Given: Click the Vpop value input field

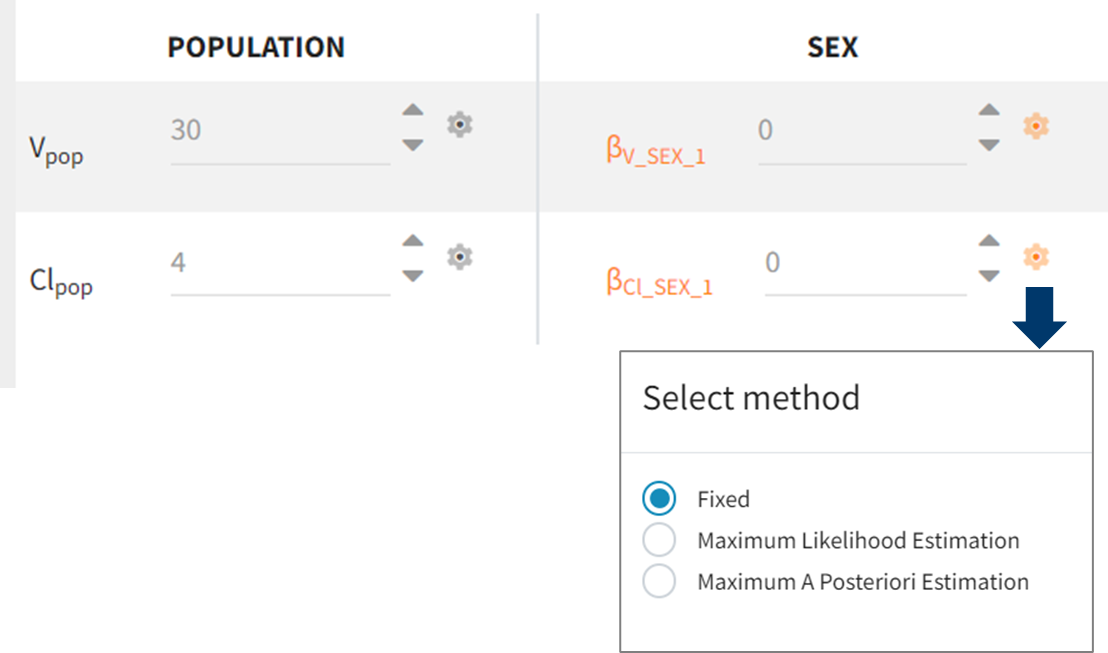Looking at the screenshot, I should [x=280, y=130].
